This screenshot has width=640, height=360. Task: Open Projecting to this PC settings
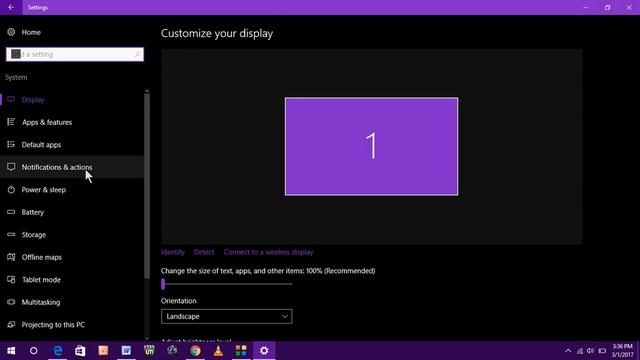(72, 324)
